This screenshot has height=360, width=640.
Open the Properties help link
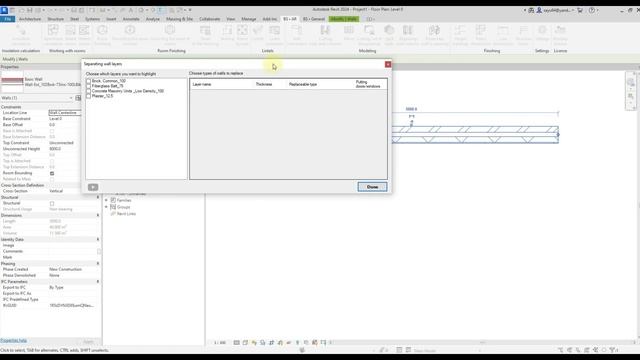[13, 340]
